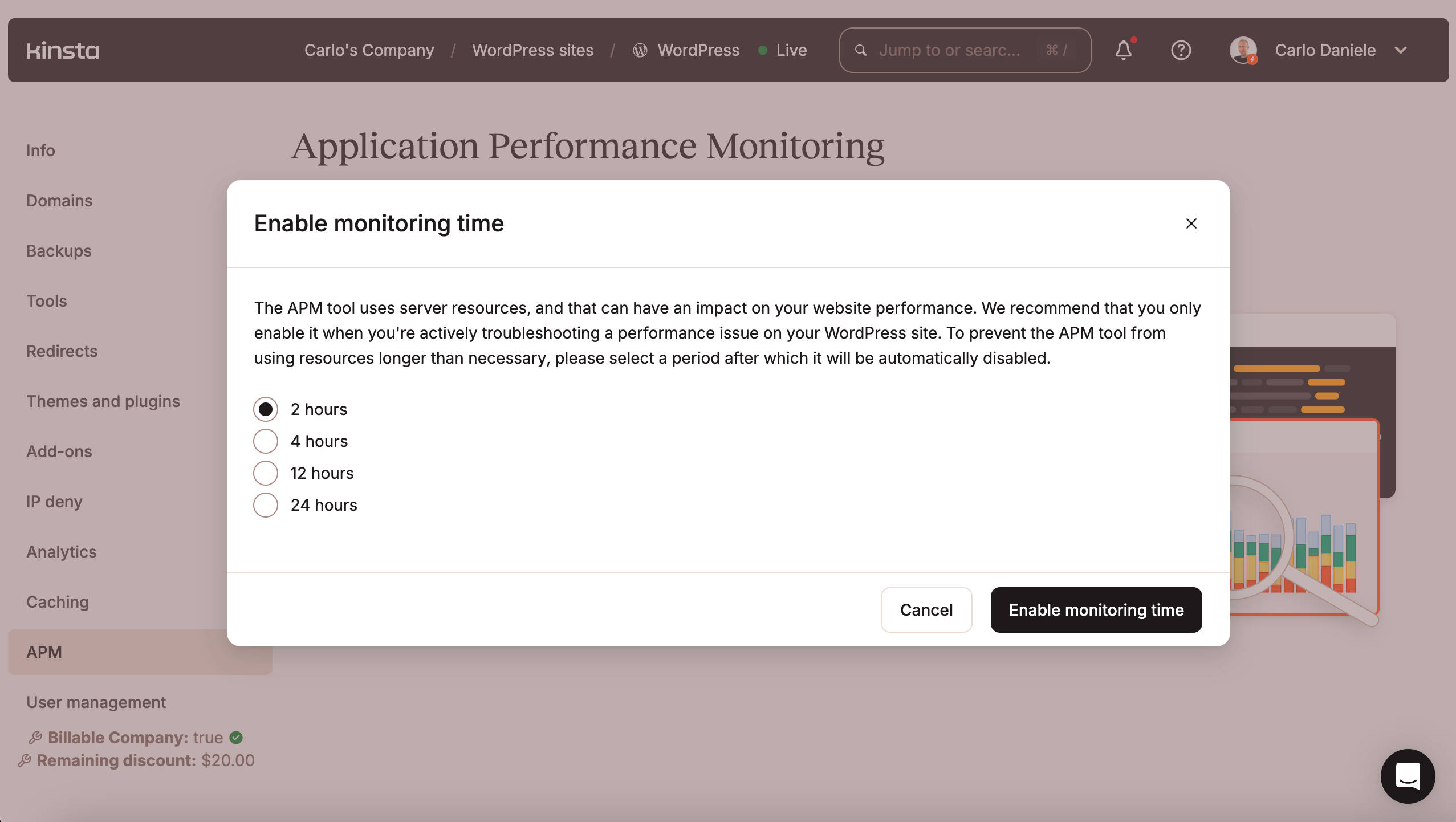Expand Carlo's Company breadcrumb
The height and width of the screenshot is (822, 1456).
pos(369,49)
